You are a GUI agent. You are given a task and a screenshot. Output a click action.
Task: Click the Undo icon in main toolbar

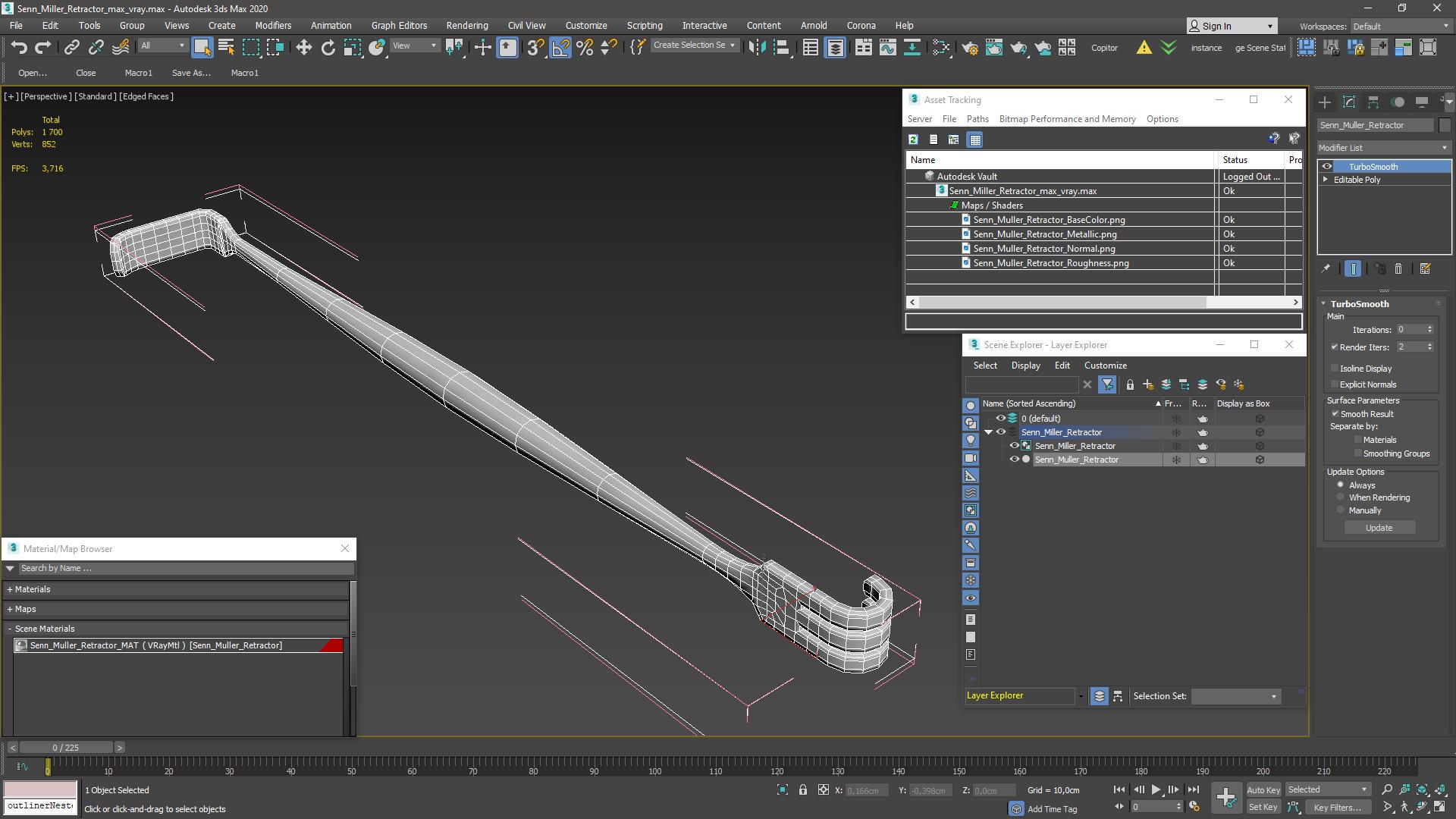pos(18,48)
